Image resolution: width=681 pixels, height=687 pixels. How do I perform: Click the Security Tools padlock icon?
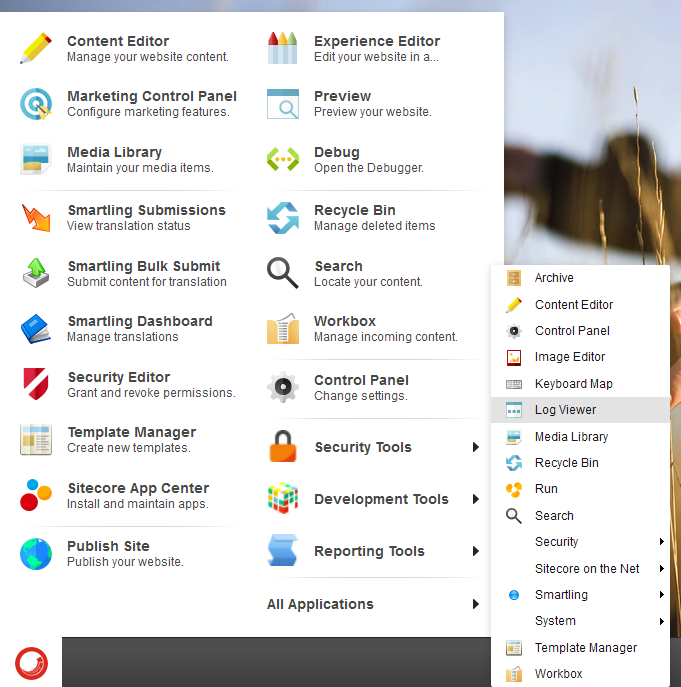pos(283,446)
